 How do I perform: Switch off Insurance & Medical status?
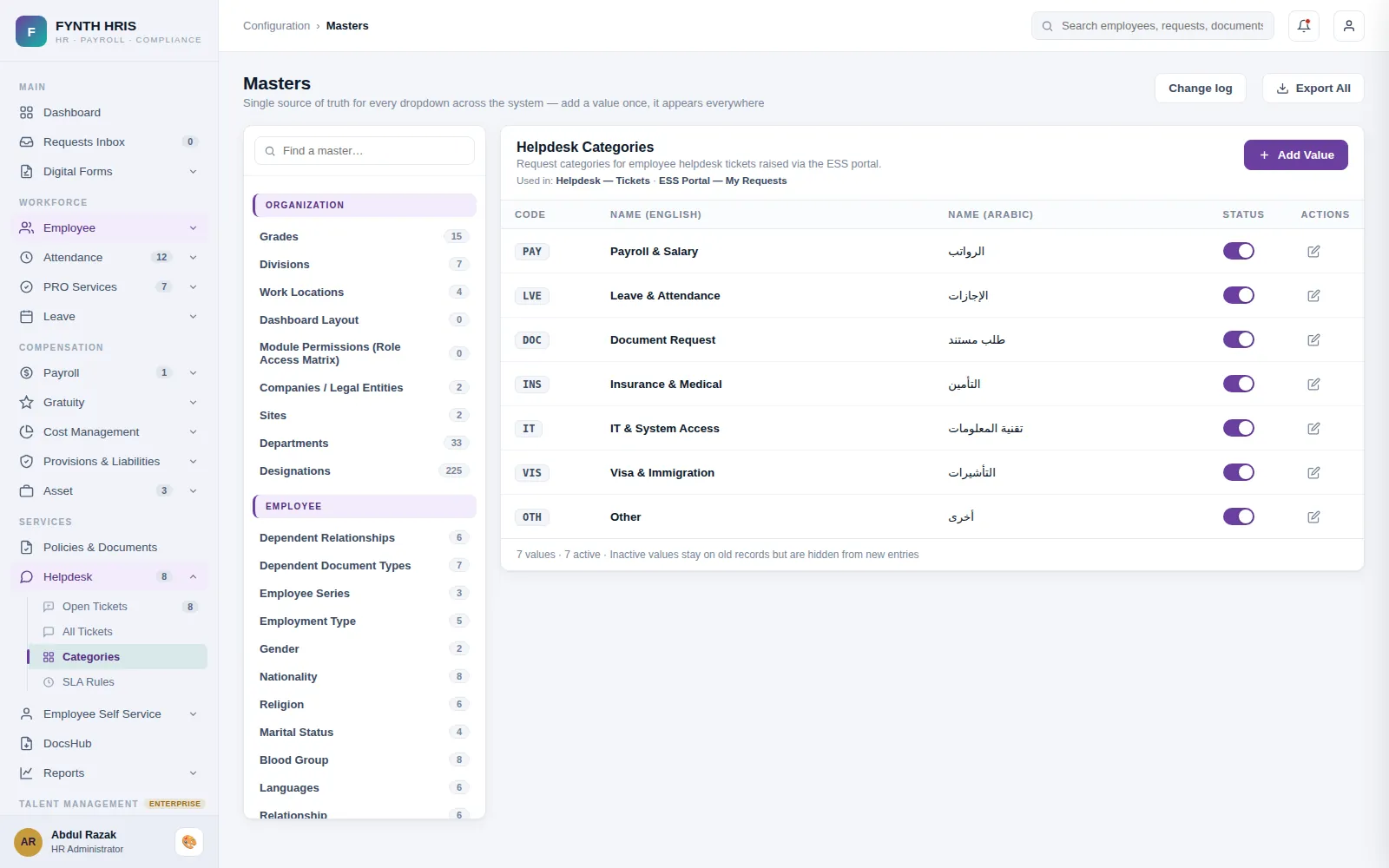1239,384
